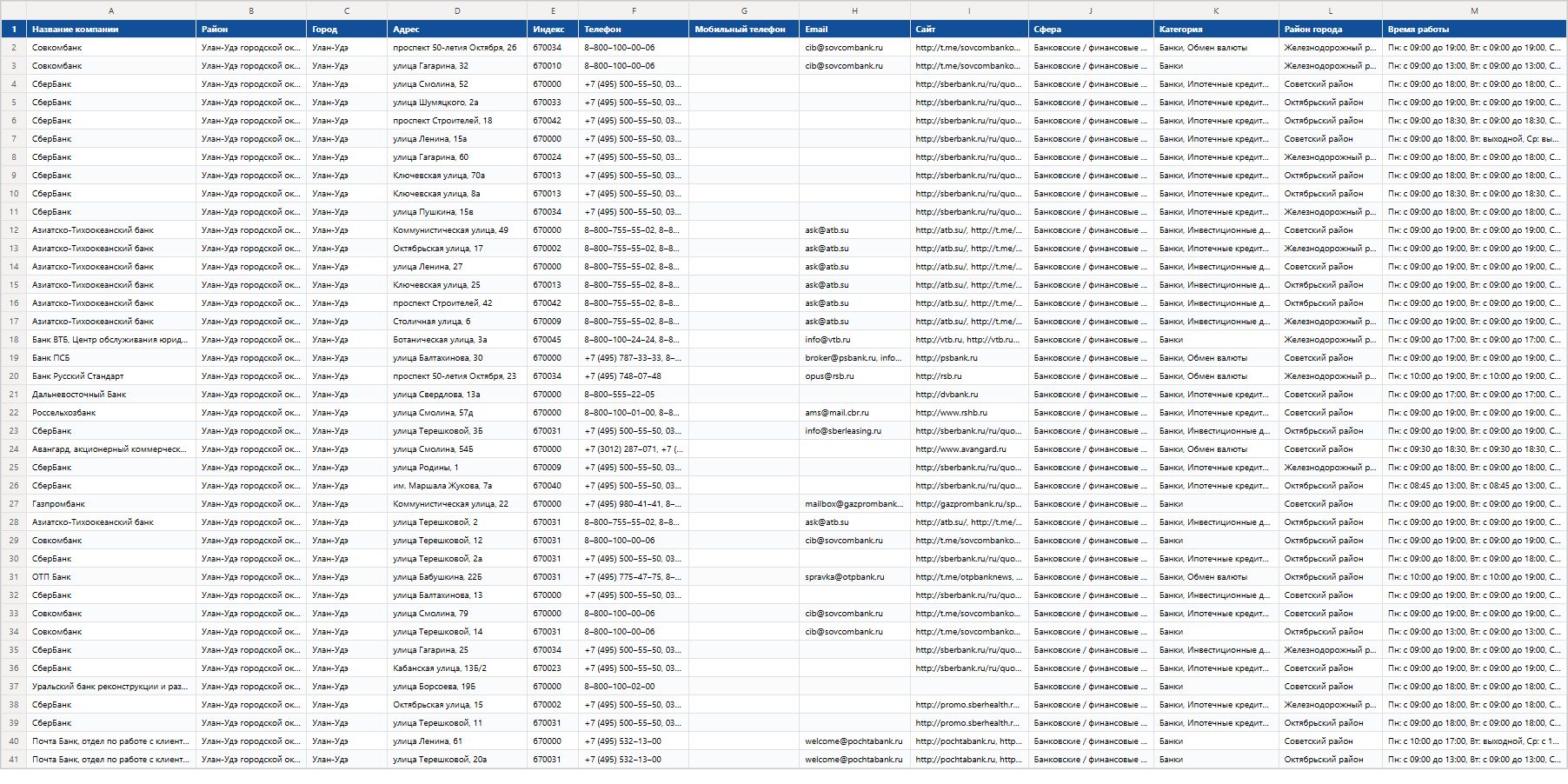Screen dimensions: 1568x784
Task: Select phone cell '8–800–100–02–00'
Action: pos(634,687)
